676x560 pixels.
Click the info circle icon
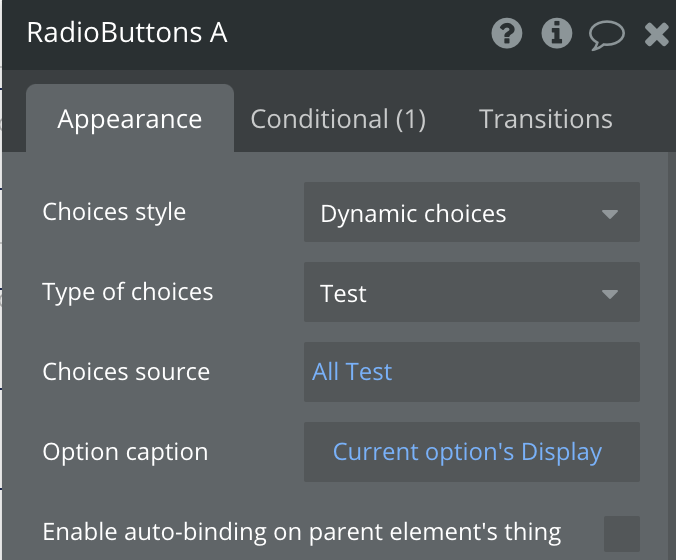pos(556,34)
